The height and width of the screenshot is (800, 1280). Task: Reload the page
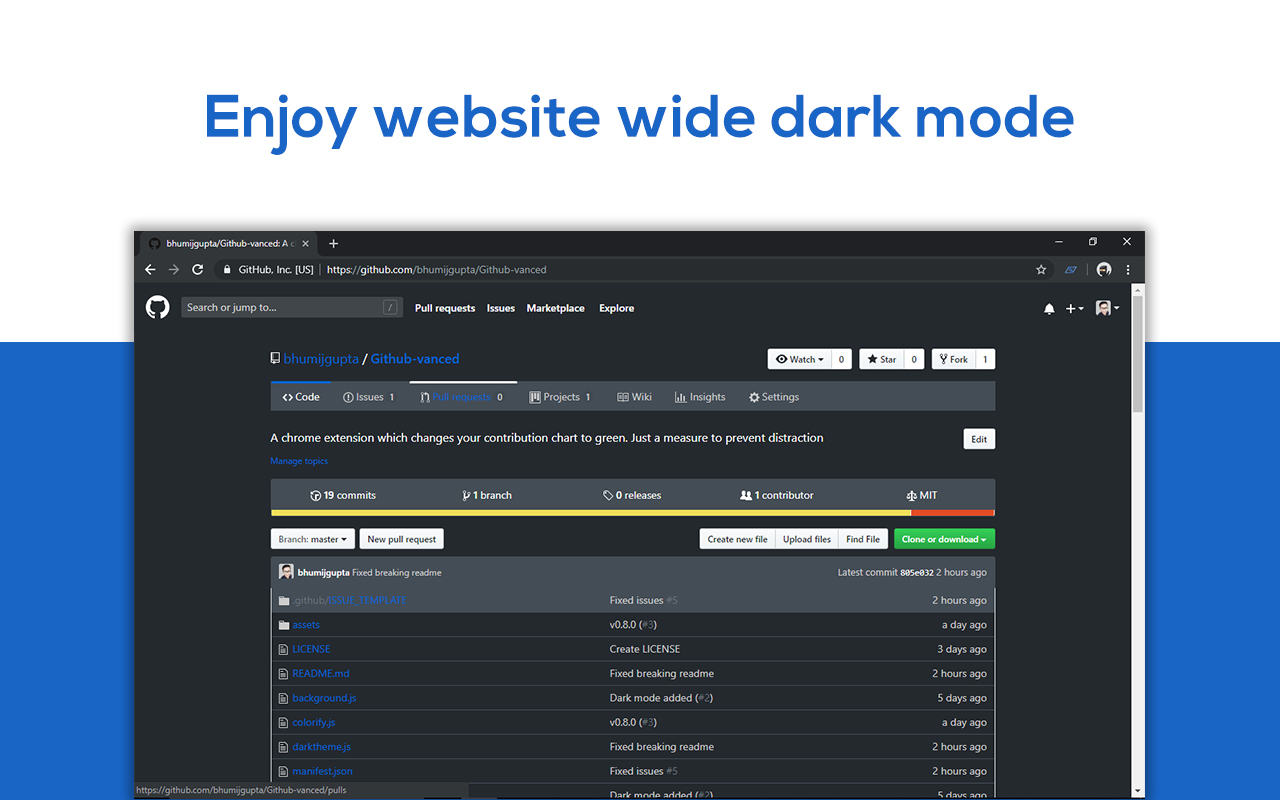tap(198, 269)
